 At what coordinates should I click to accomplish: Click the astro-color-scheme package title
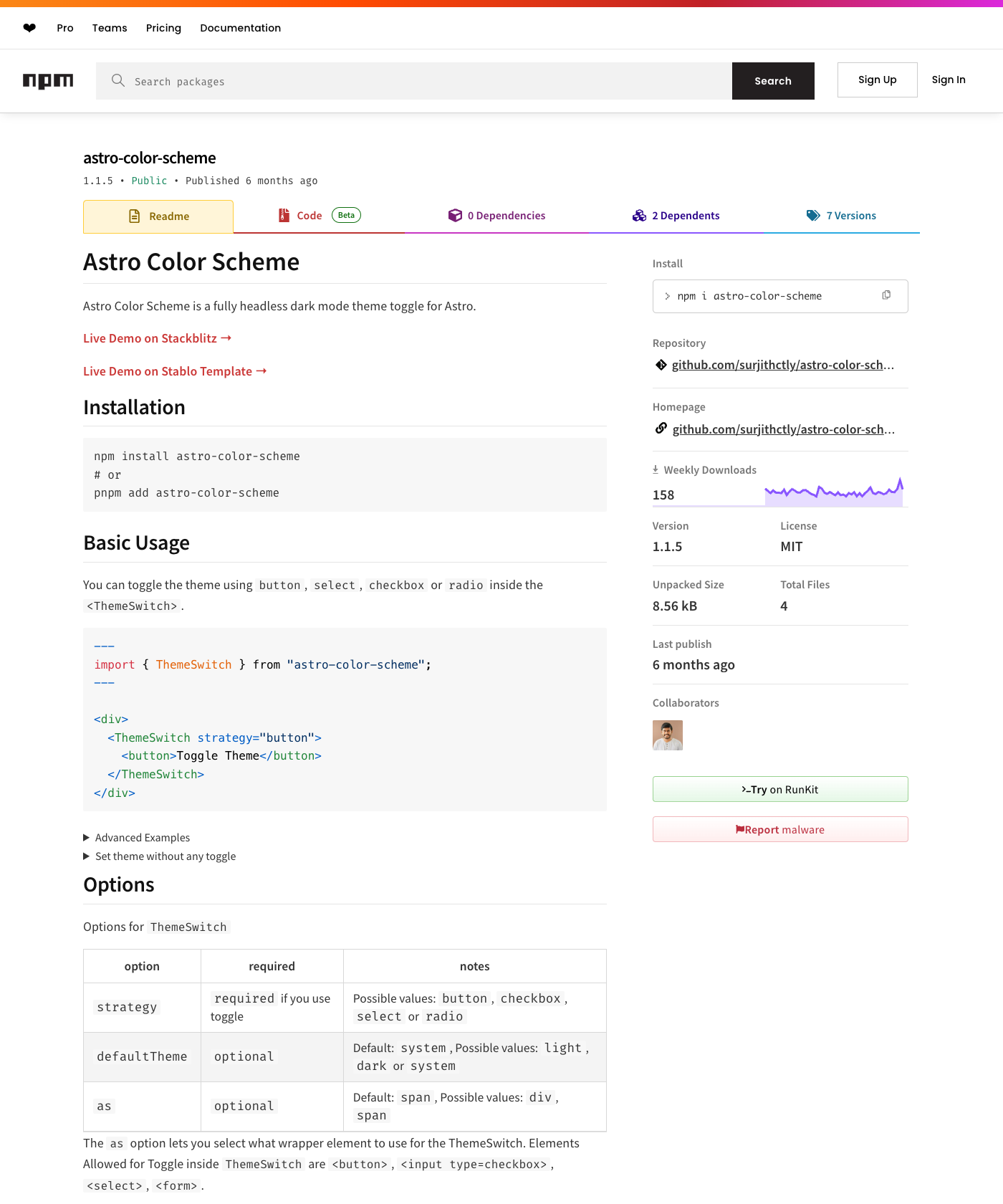(x=150, y=158)
